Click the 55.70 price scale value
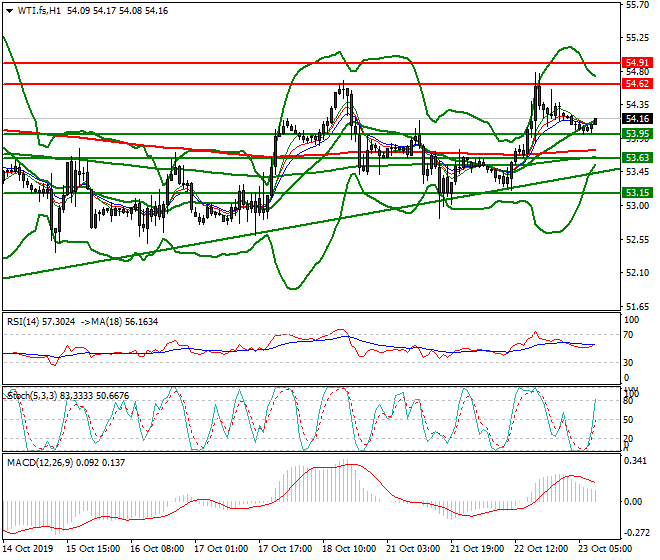 tap(637, 5)
